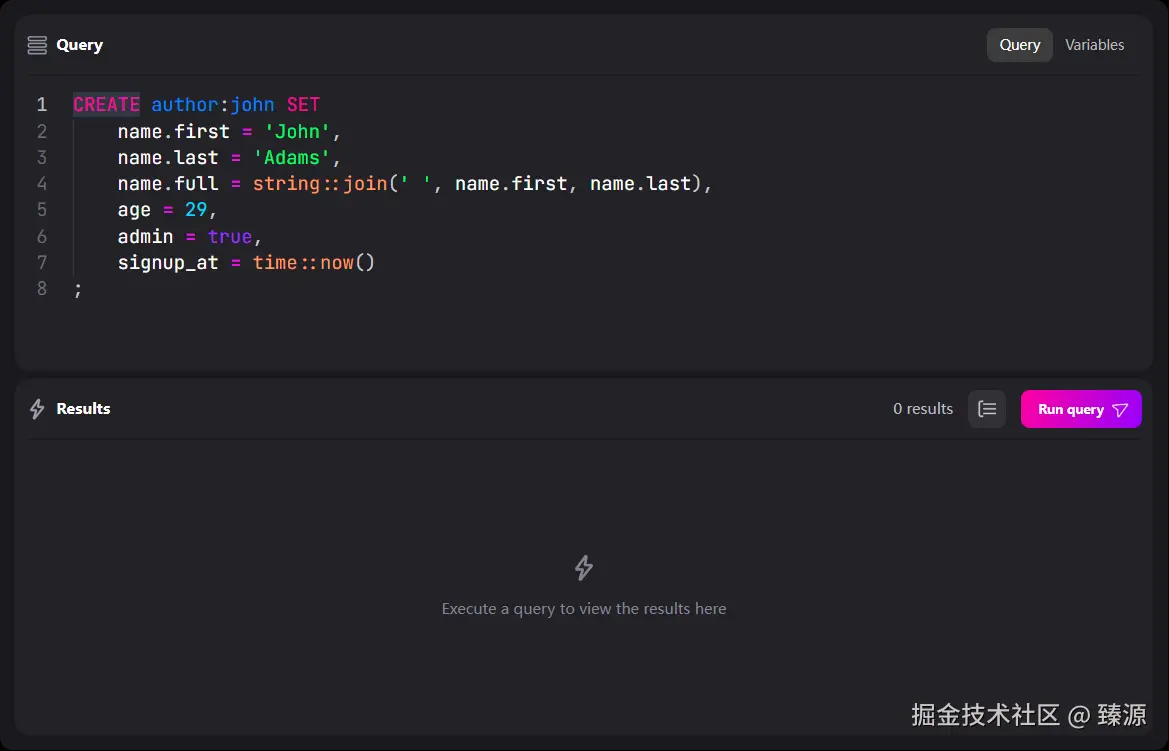Select line number 5 in the gutter
Viewport: 1169px width, 751px height.
tap(42, 210)
